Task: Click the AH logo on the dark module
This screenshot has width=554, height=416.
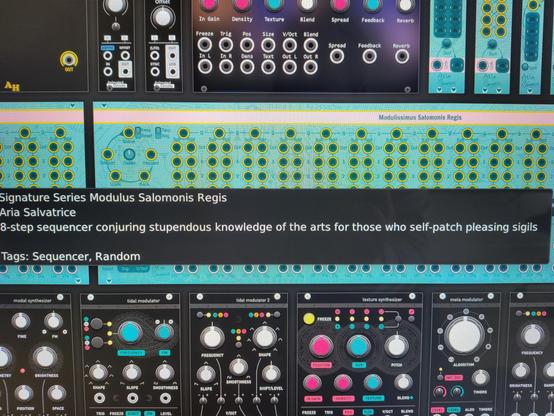Action: pos(12,86)
